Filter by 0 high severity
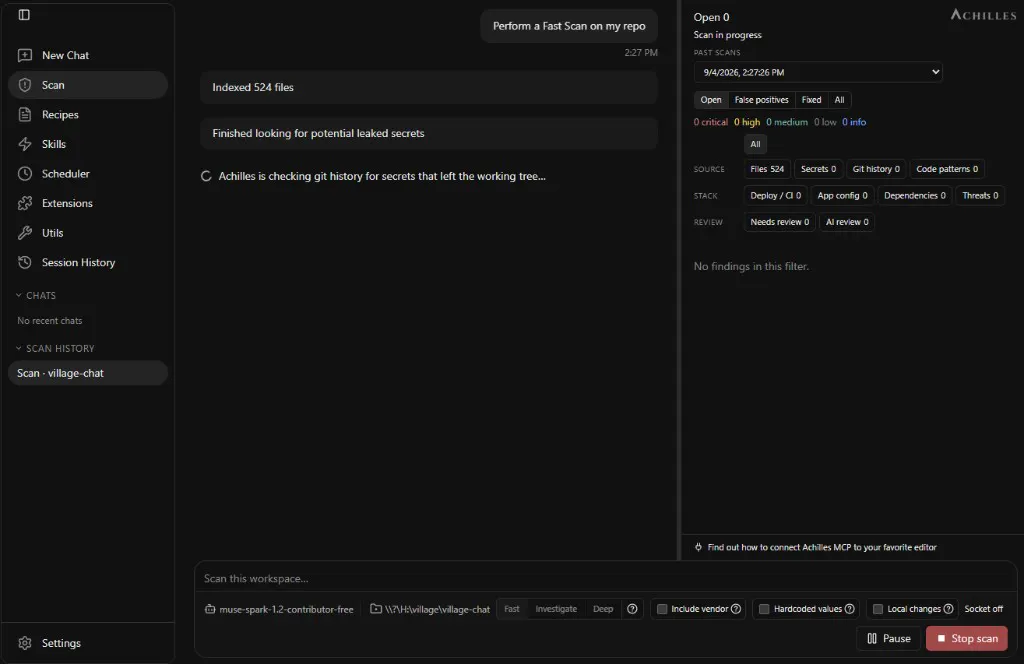Viewport: 1024px width, 664px height. tap(746, 122)
